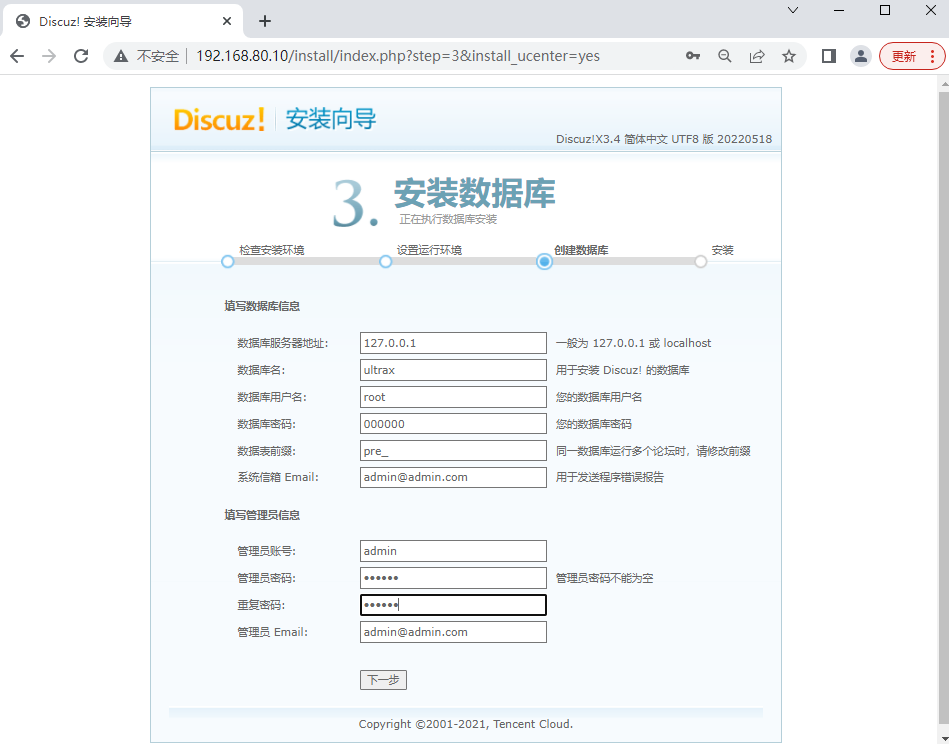Open the browser side panel
This screenshot has height=744, width=949.
pyautogui.click(x=829, y=56)
